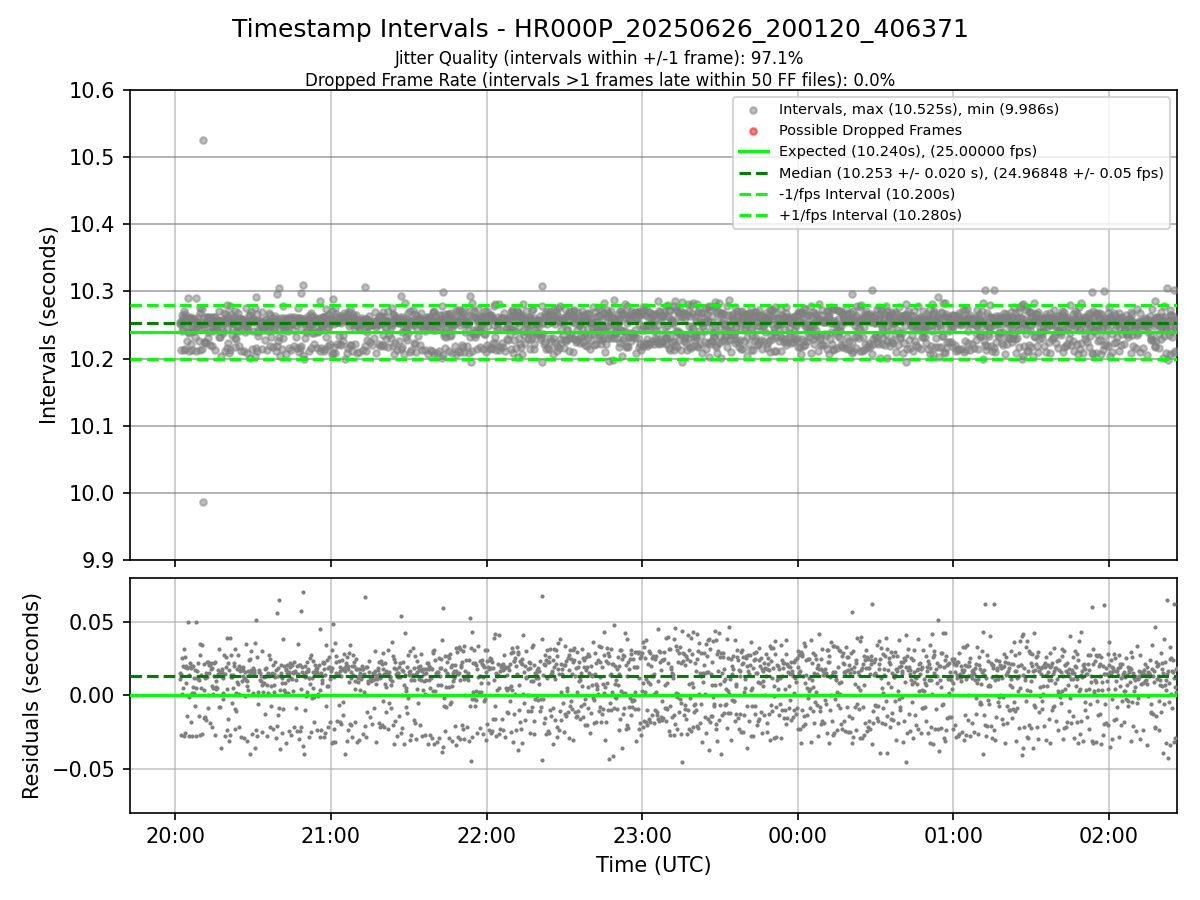
Task: Click the maximum outlier point near 10.525 seconds
Action: 203,140
